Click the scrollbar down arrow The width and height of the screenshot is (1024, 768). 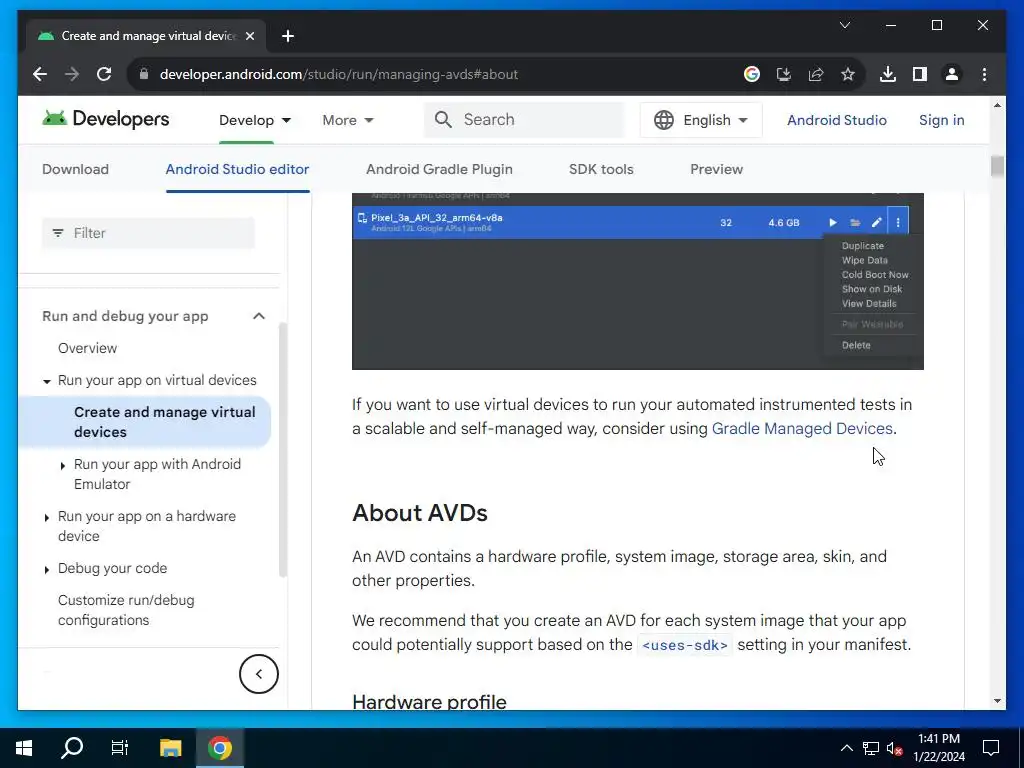pyautogui.click(x=997, y=701)
